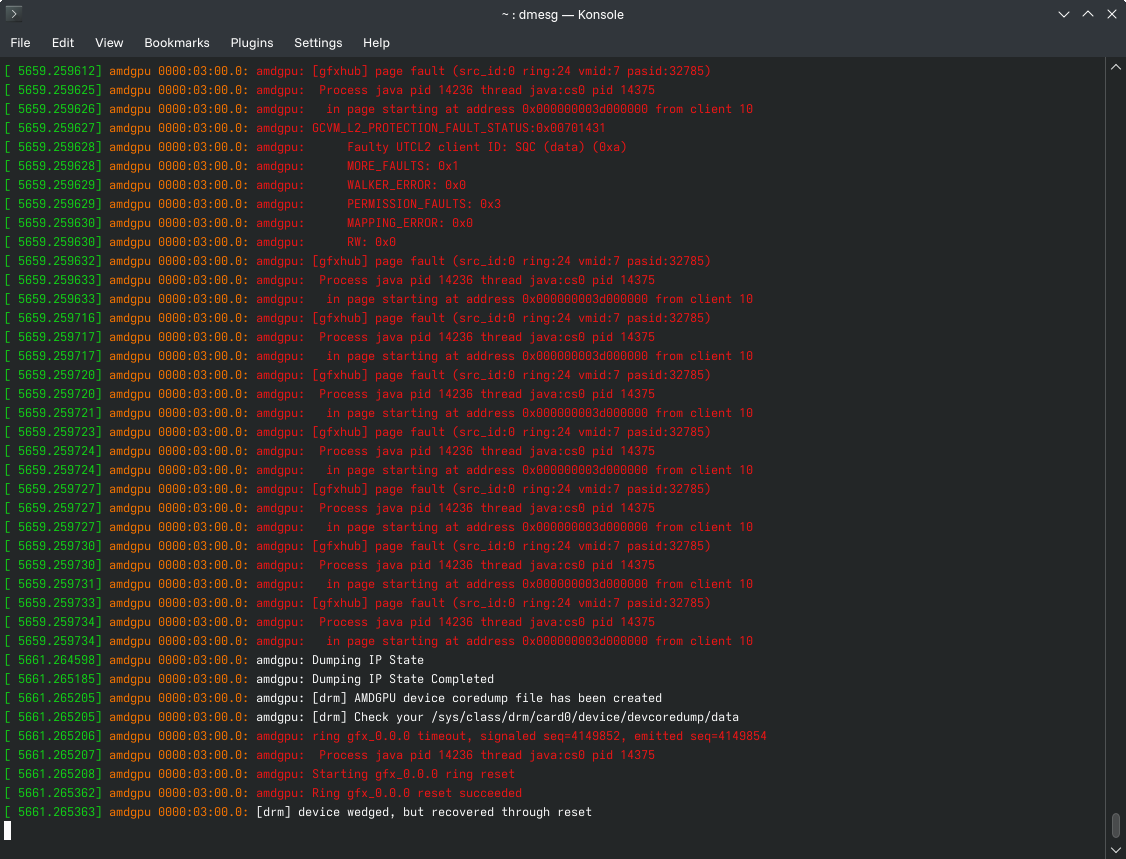Screen dimensions: 1126x859
Task: Close the Konsole window
Action: (1112, 14)
